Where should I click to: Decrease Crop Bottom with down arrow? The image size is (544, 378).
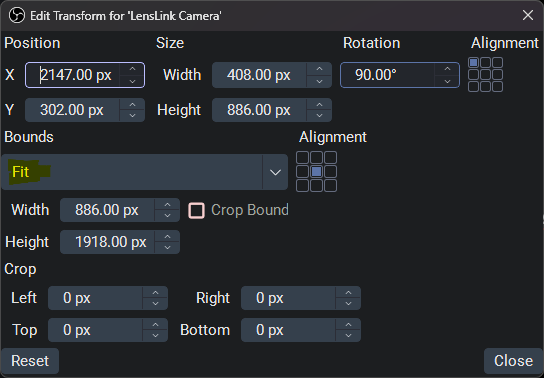[x=348, y=336]
